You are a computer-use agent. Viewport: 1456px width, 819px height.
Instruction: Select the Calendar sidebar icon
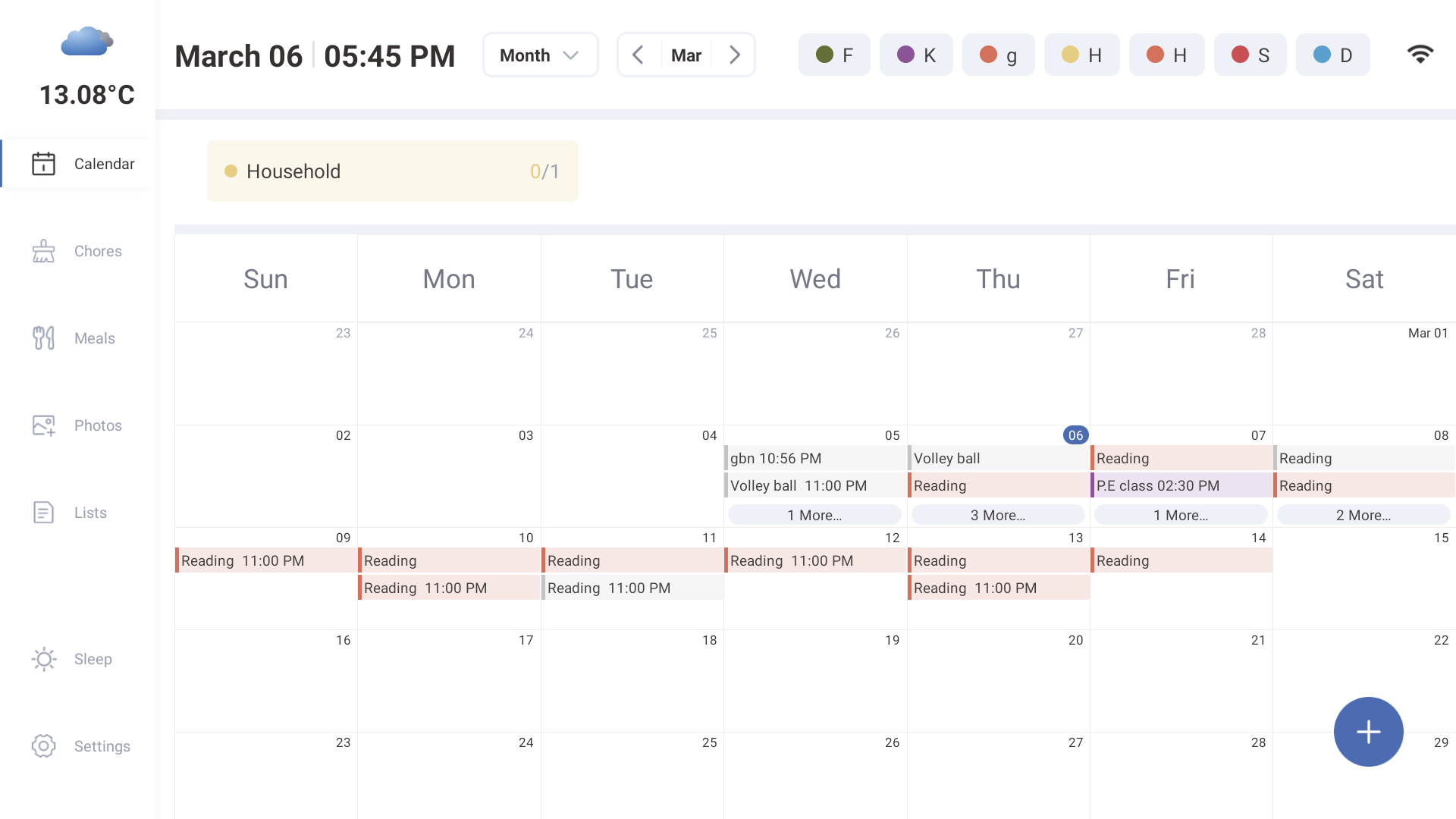pos(43,163)
